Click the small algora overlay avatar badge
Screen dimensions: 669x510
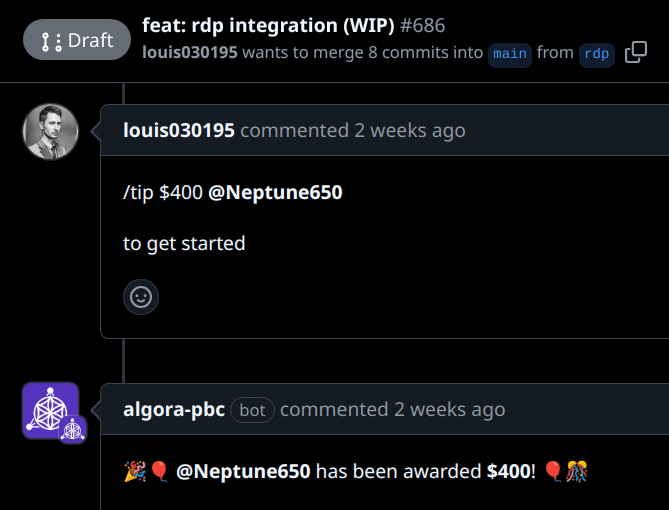[x=73, y=429]
